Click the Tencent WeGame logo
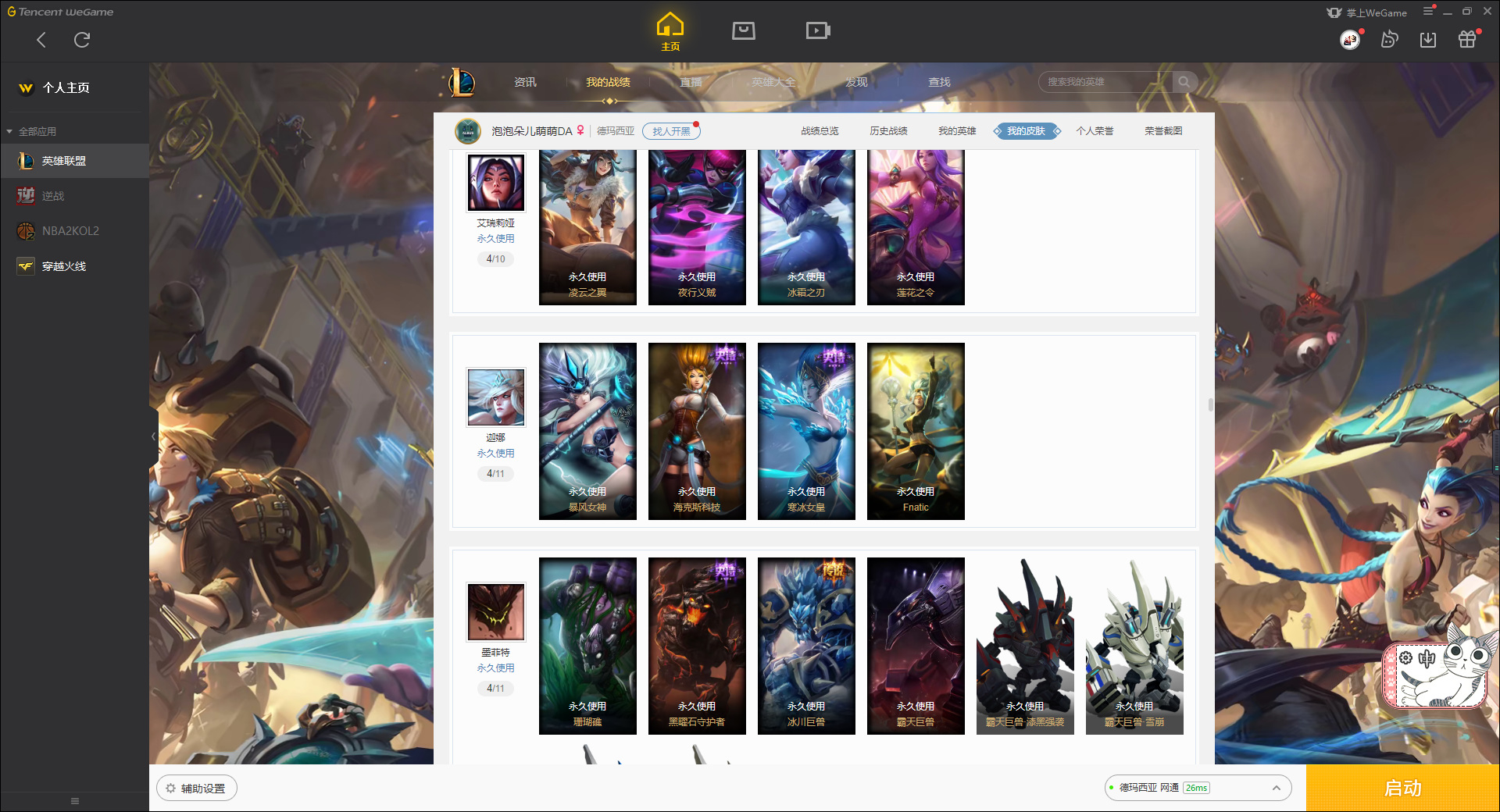This screenshot has width=1500, height=812. click(x=60, y=12)
